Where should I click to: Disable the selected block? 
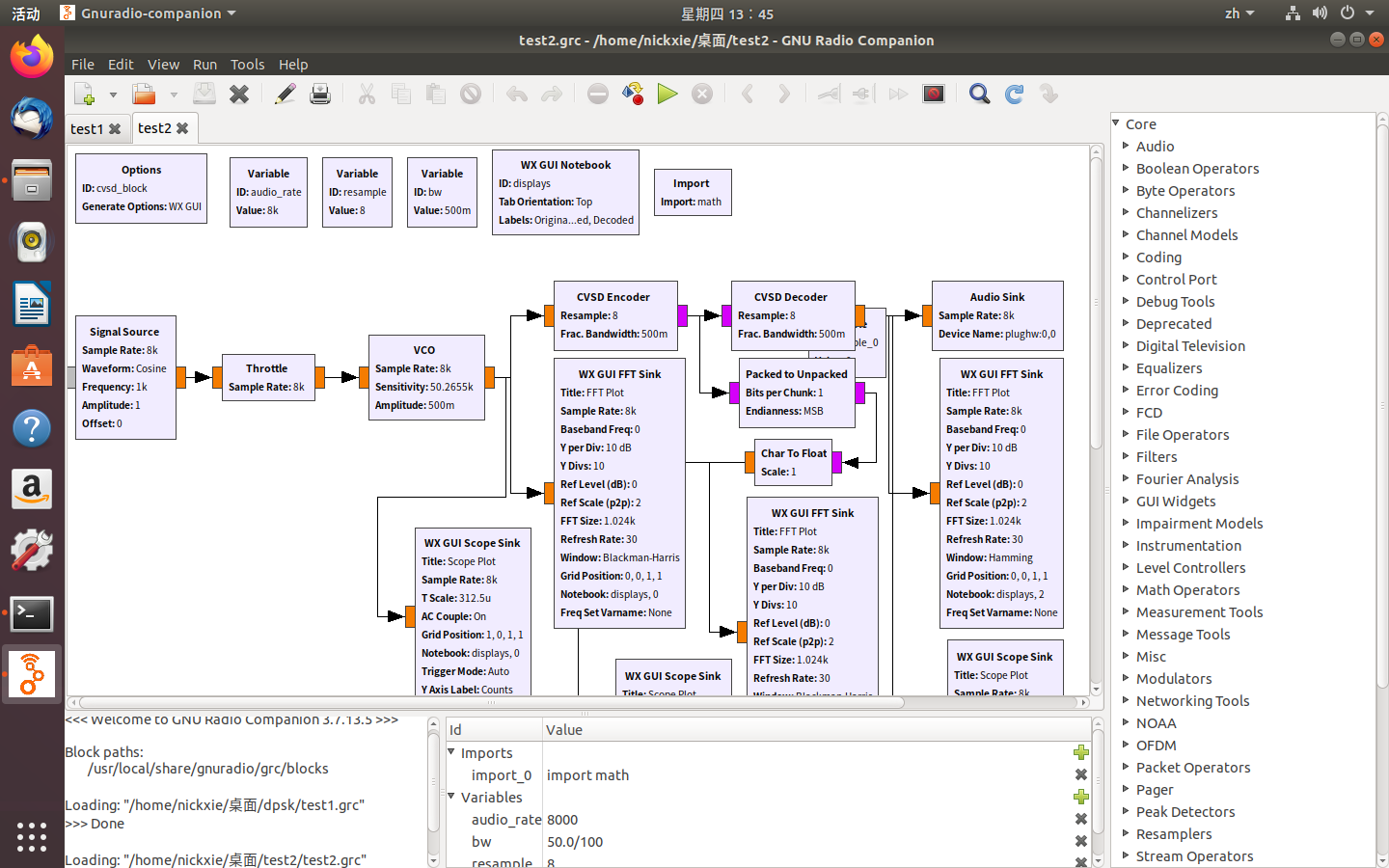click(862, 94)
